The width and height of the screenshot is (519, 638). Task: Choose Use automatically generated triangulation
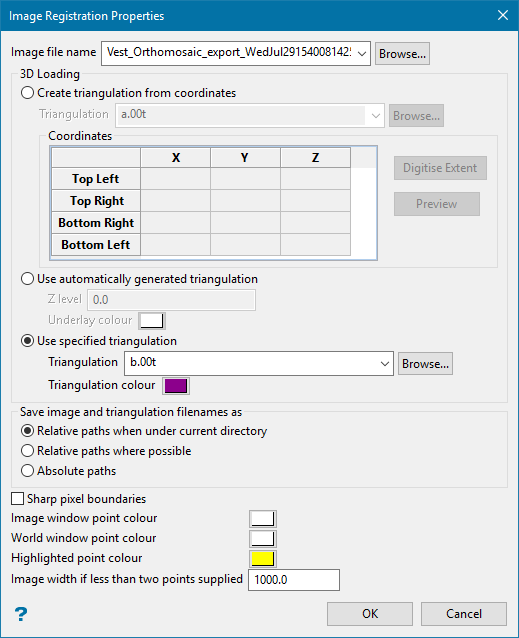(x=27, y=279)
